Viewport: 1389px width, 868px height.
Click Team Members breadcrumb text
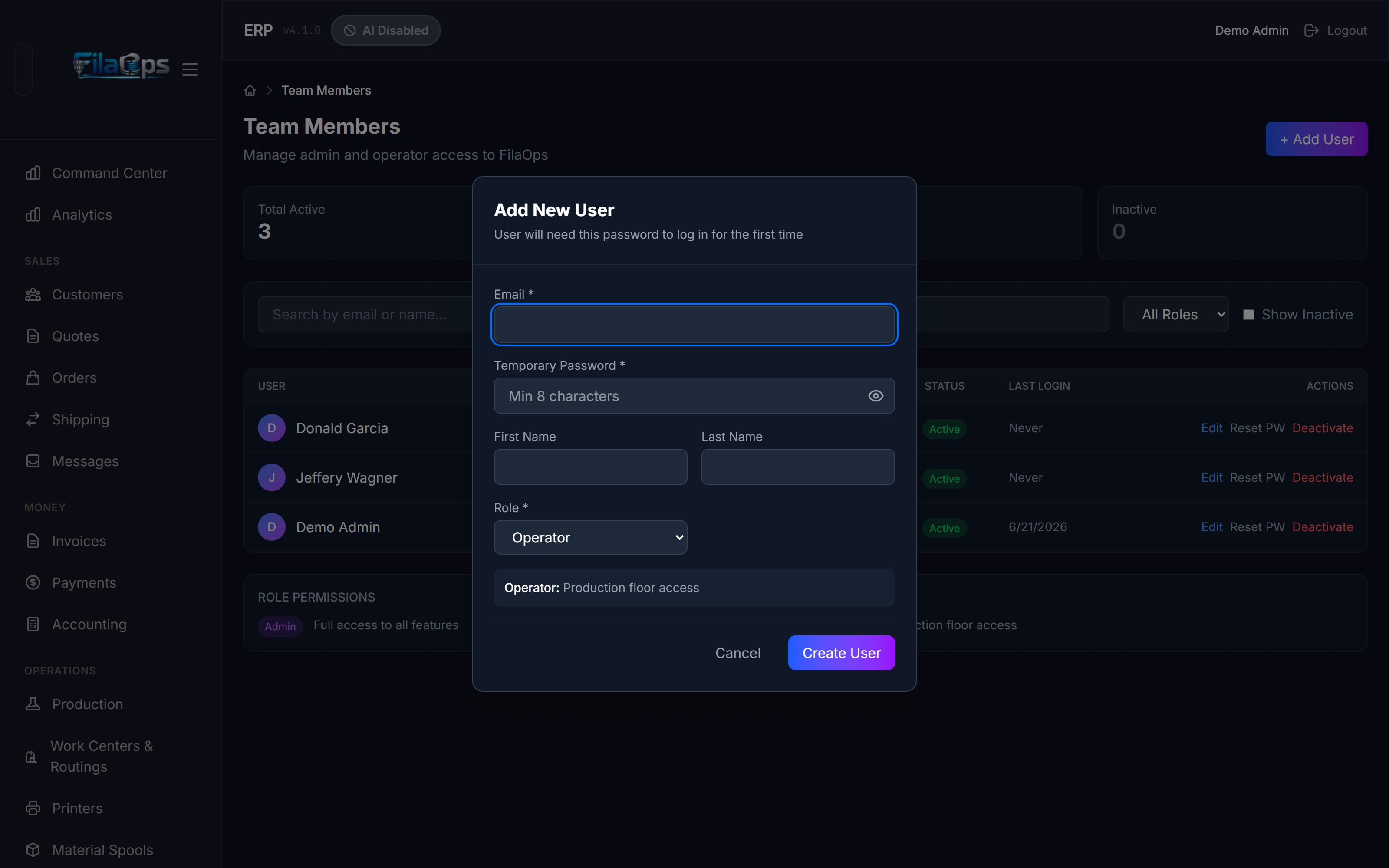[x=326, y=91]
